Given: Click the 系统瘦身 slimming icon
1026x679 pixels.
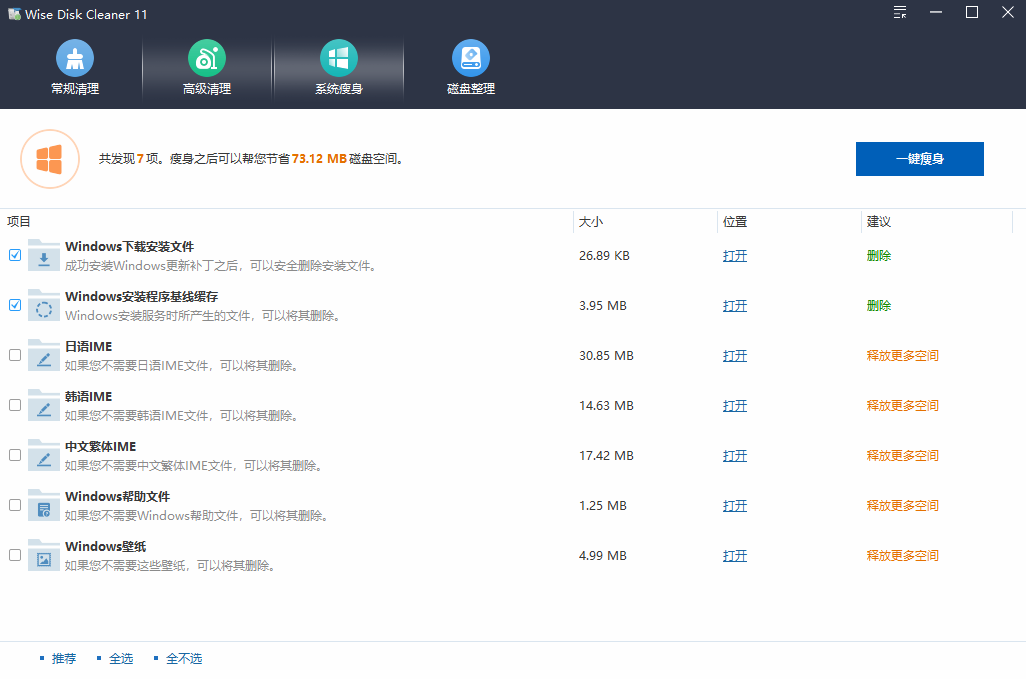Looking at the screenshot, I should (x=339, y=57).
